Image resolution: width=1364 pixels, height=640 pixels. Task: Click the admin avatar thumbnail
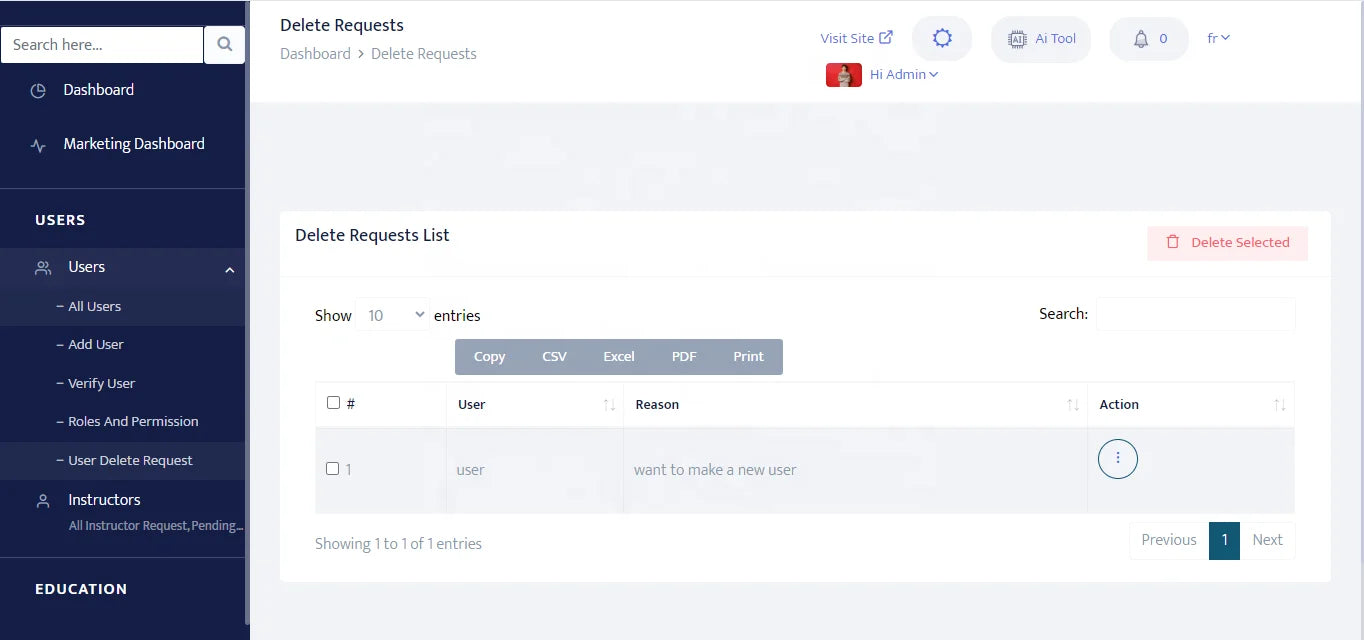click(844, 74)
